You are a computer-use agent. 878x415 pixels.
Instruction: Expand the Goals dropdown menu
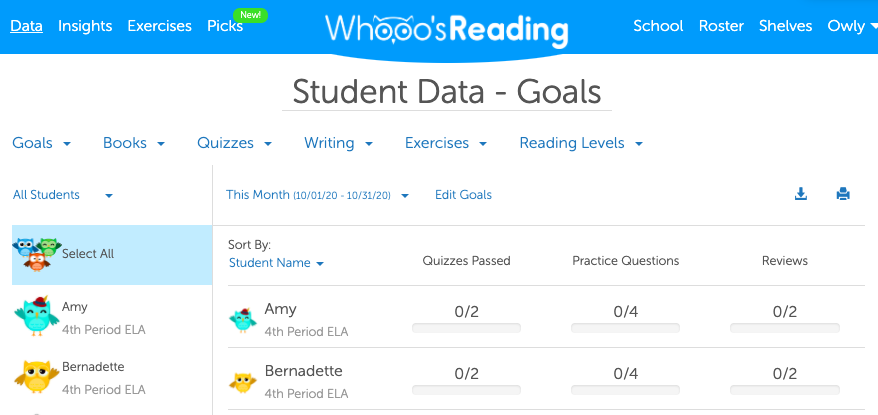point(42,143)
